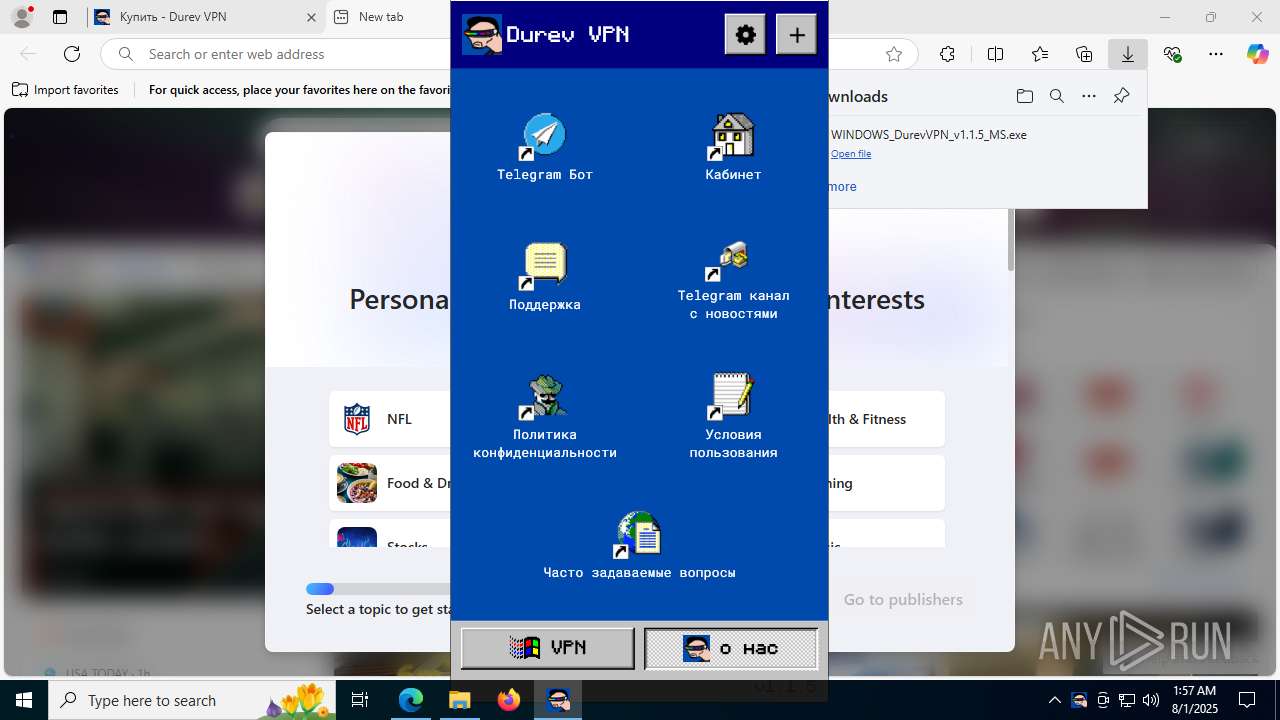Add this page to favorites star
The height and width of the screenshot is (720, 1280).
point(894,54)
